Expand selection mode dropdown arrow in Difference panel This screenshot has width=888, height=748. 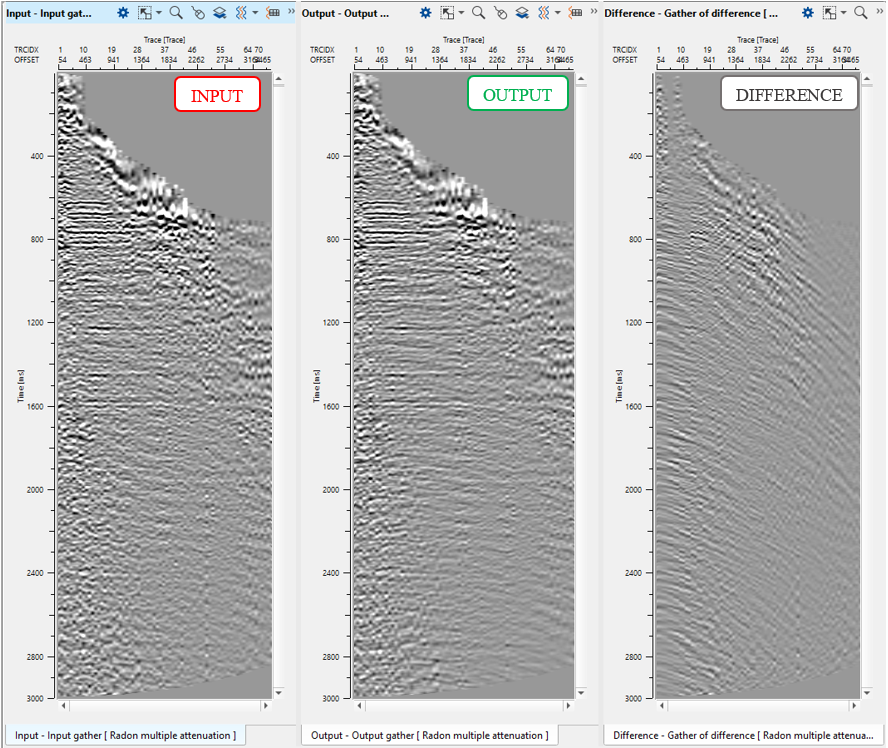click(x=842, y=14)
